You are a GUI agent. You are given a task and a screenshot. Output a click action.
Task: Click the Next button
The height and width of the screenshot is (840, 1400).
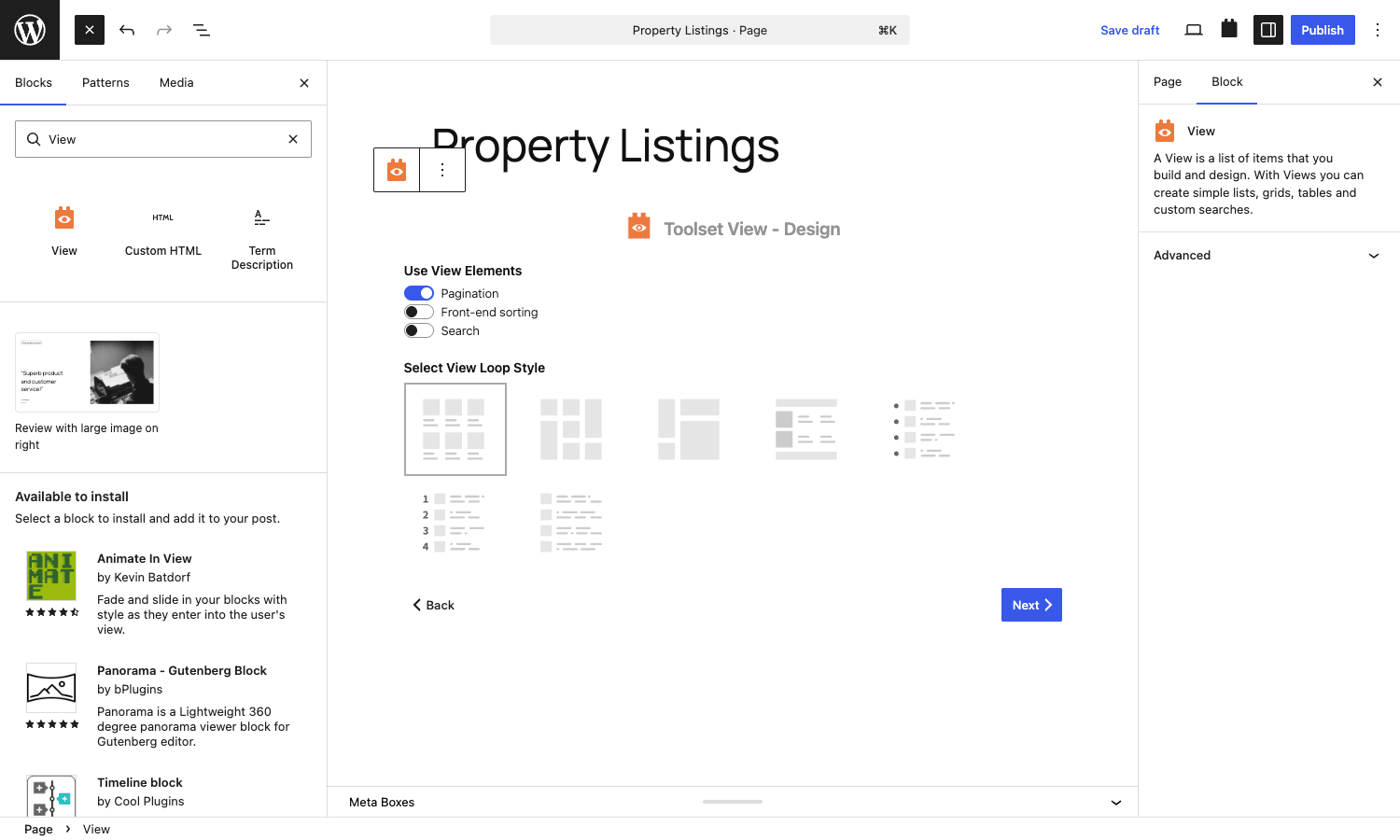pos(1031,605)
